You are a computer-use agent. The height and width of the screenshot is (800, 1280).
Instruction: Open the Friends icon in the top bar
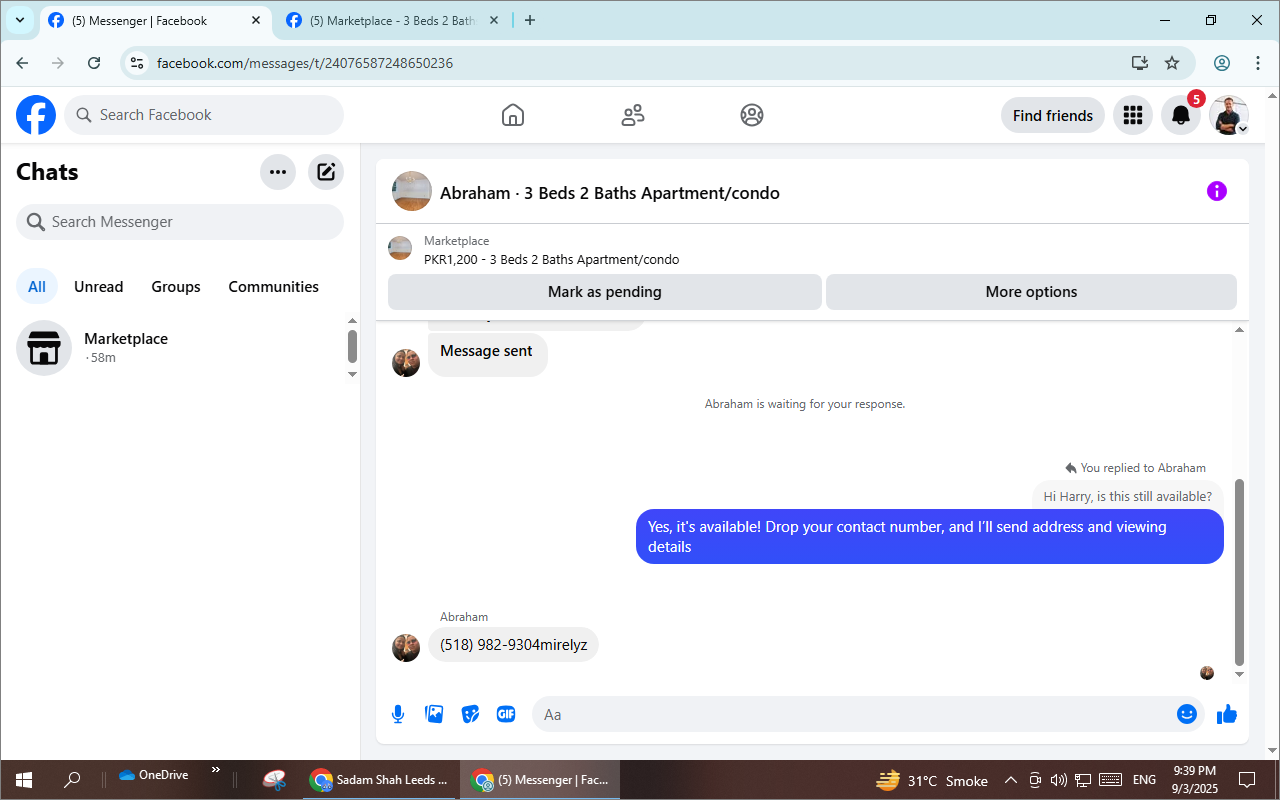pos(633,115)
